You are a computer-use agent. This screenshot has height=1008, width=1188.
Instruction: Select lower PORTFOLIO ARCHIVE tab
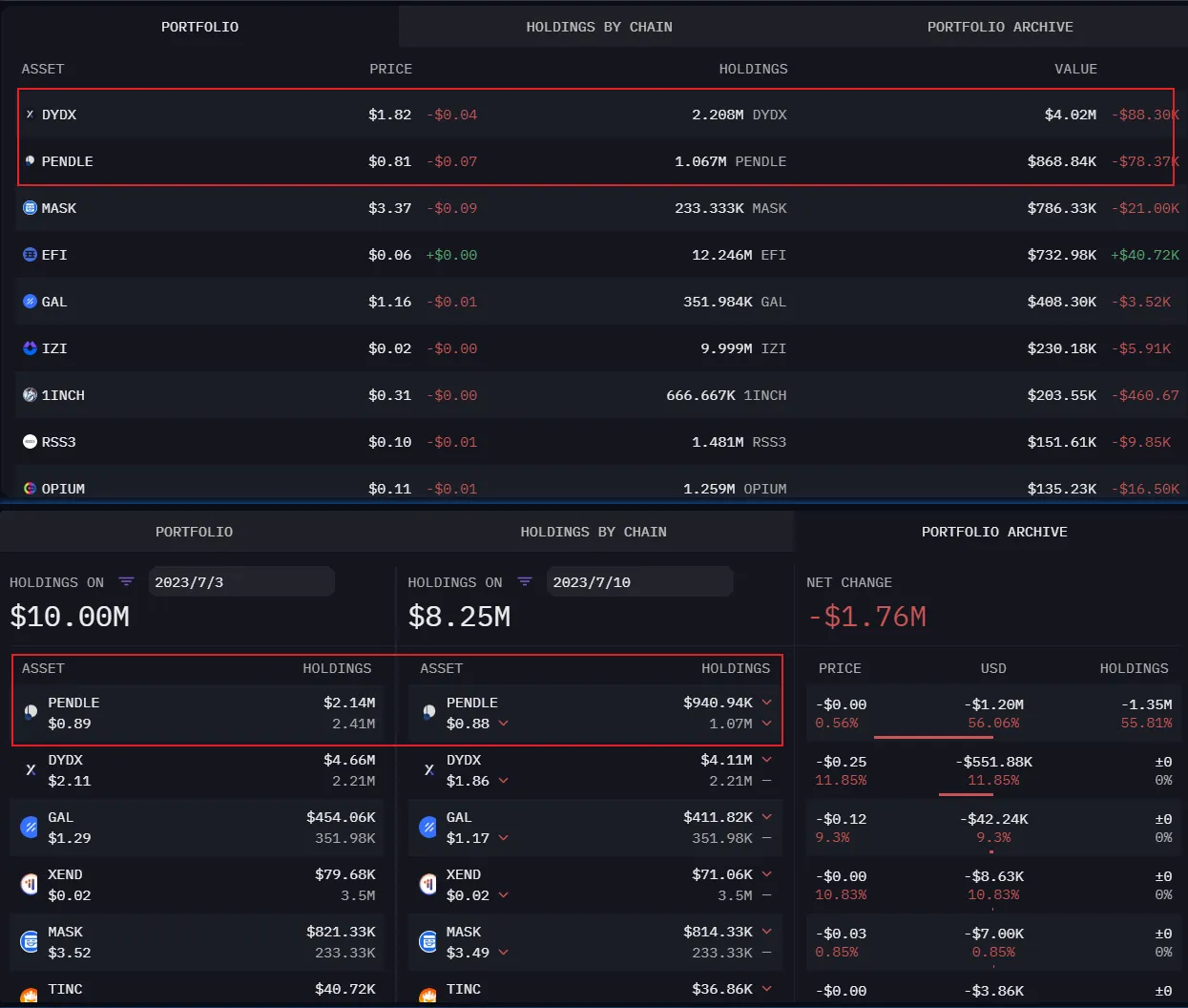pyautogui.click(x=994, y=532)
